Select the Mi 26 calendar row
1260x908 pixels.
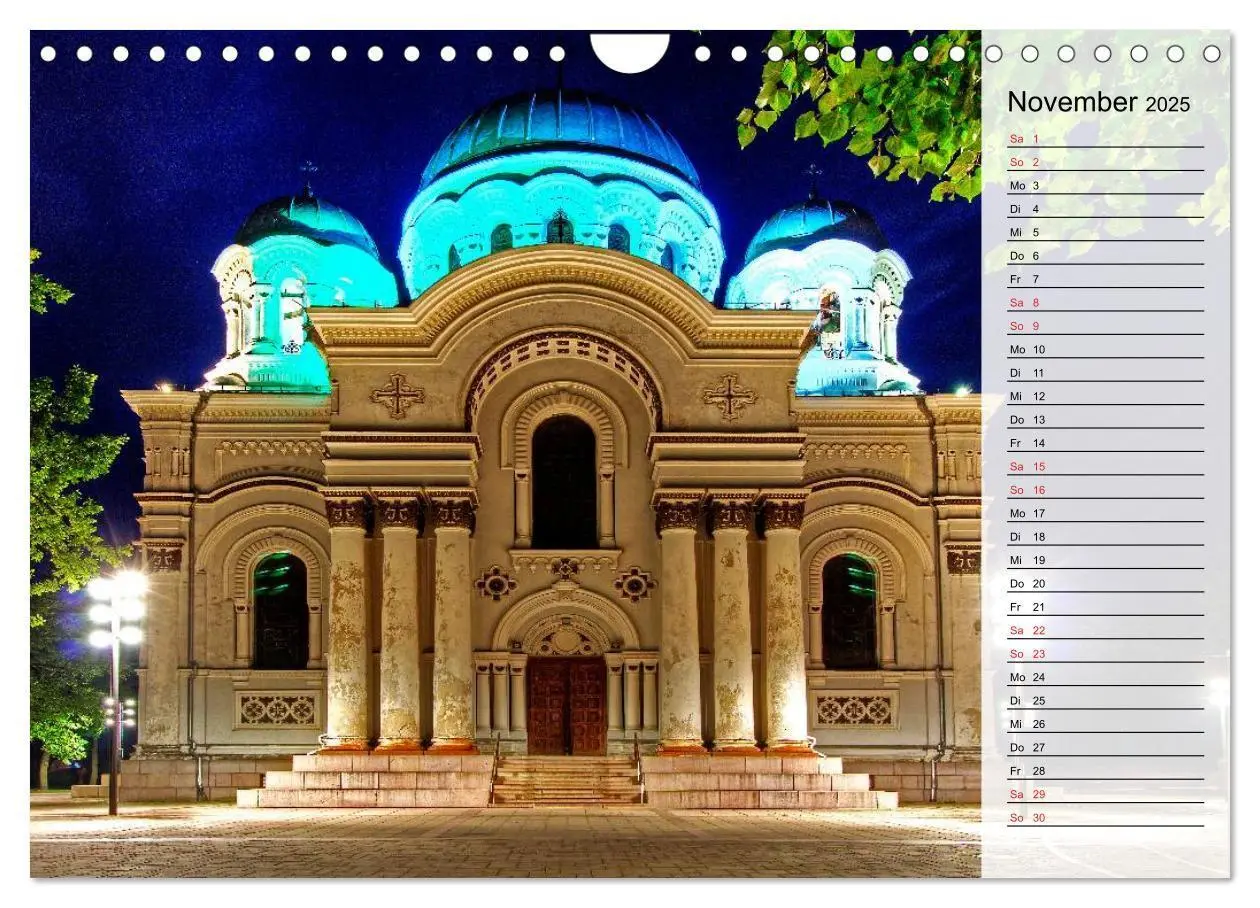(x=1105, y=724)
